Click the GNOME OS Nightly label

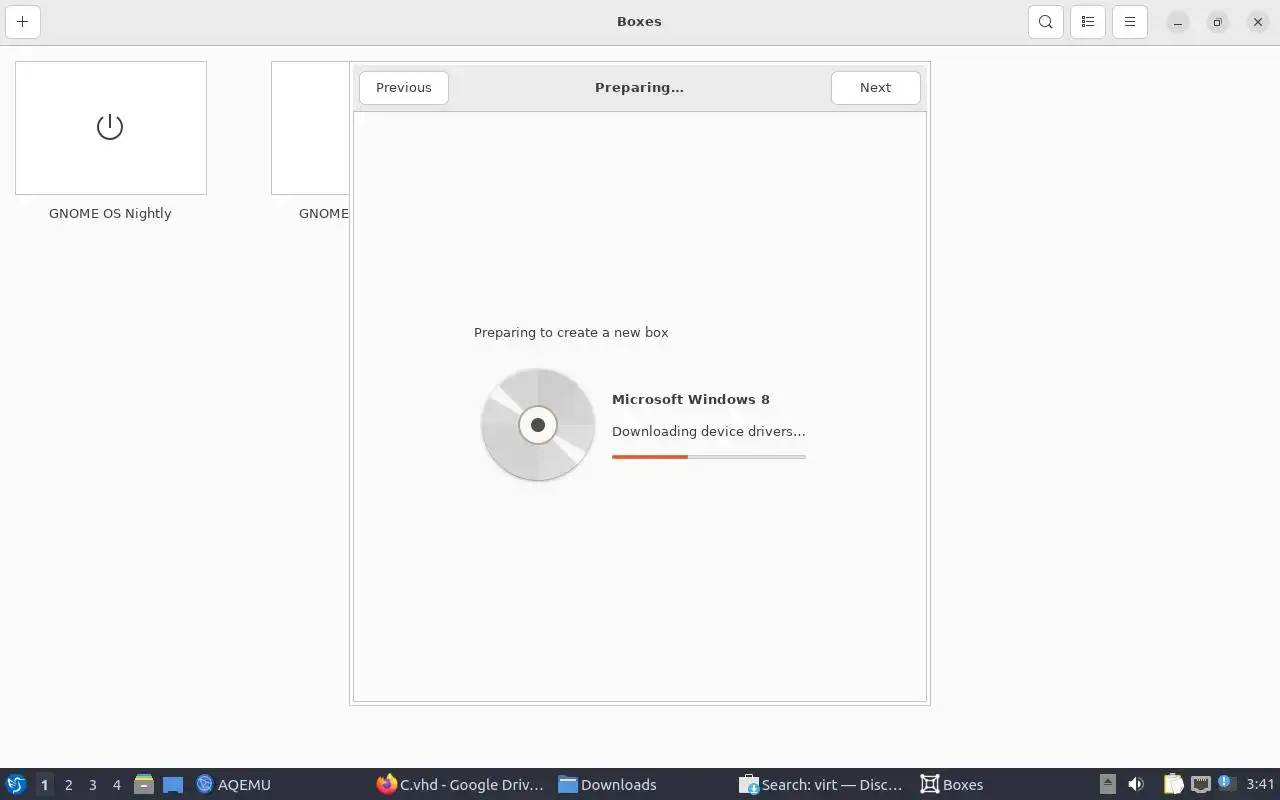tap(110, 213)
